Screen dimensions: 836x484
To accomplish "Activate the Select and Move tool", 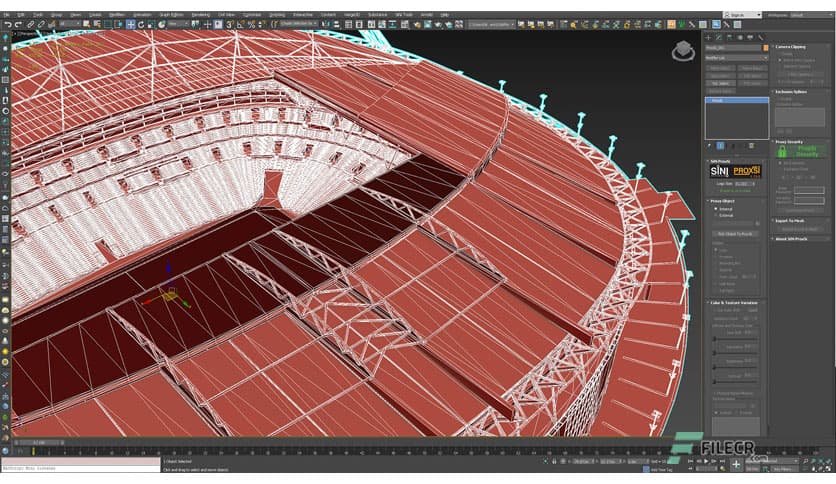I will pos(131,25).
